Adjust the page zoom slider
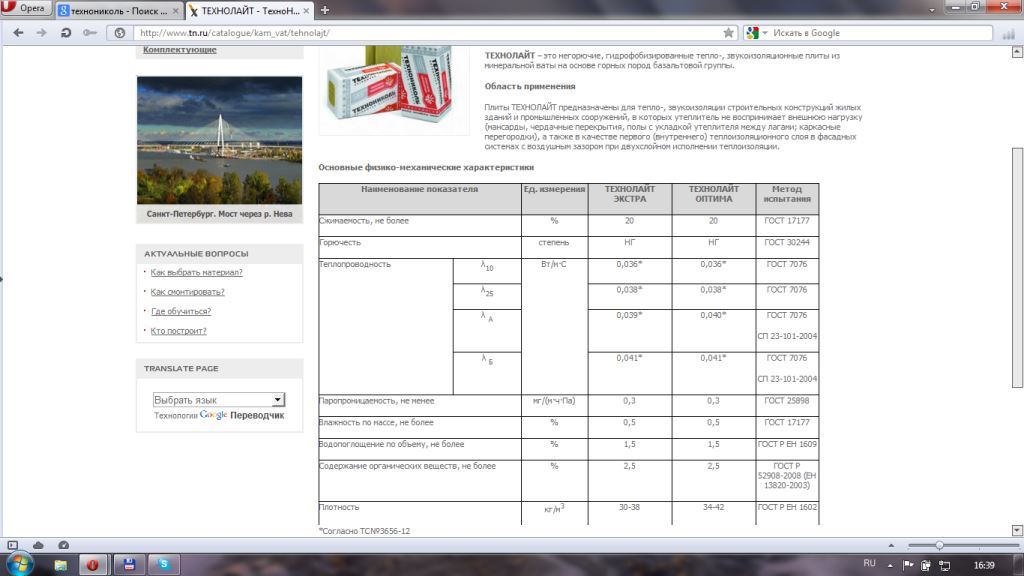 click(x=938, y=545)
